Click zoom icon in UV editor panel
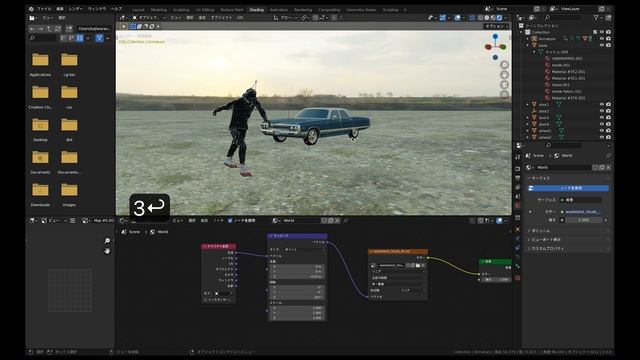Screen dimensions: 640x360 (x=107, y=241)
